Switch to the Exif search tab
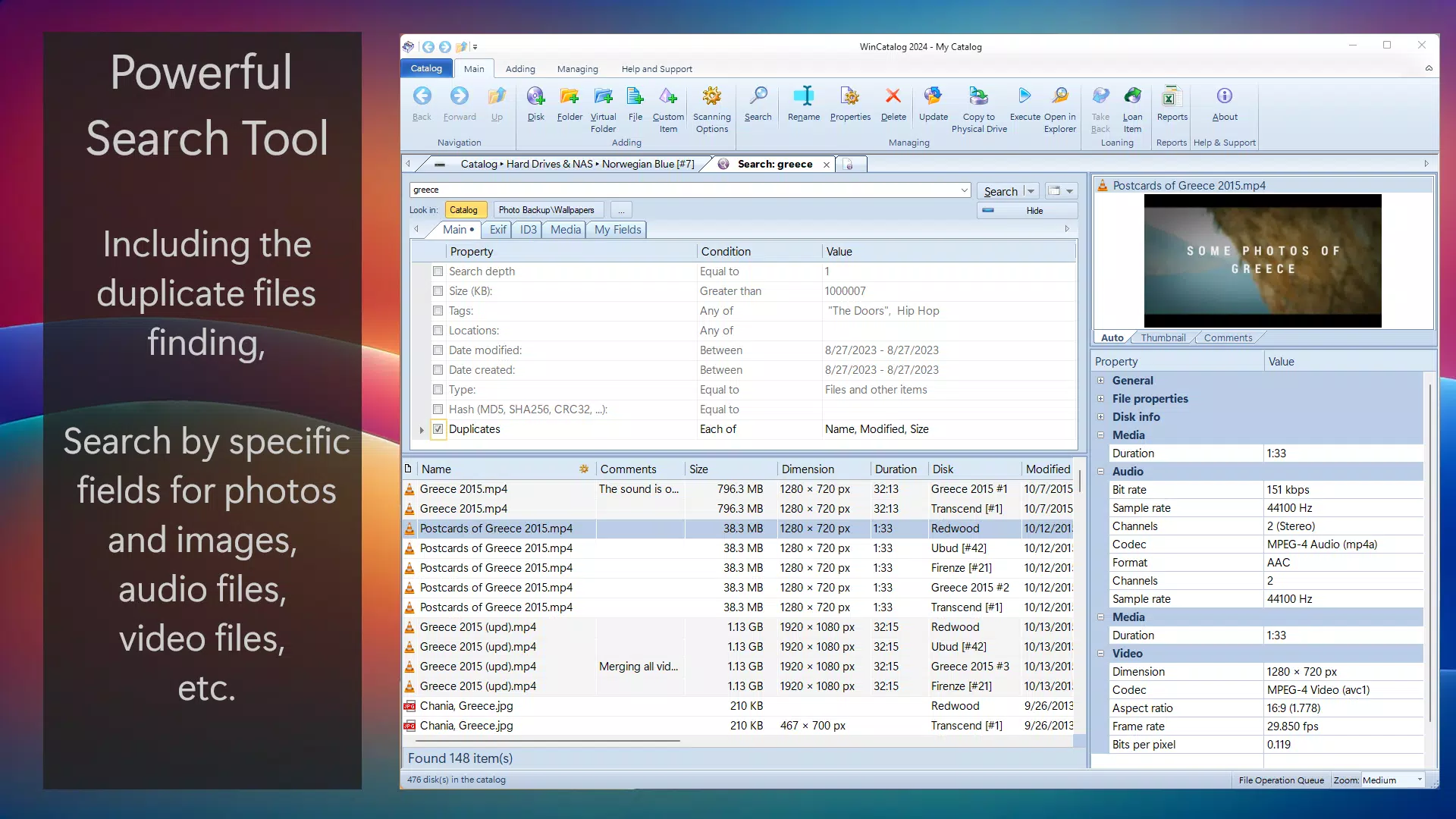 (x=497, y=230)
